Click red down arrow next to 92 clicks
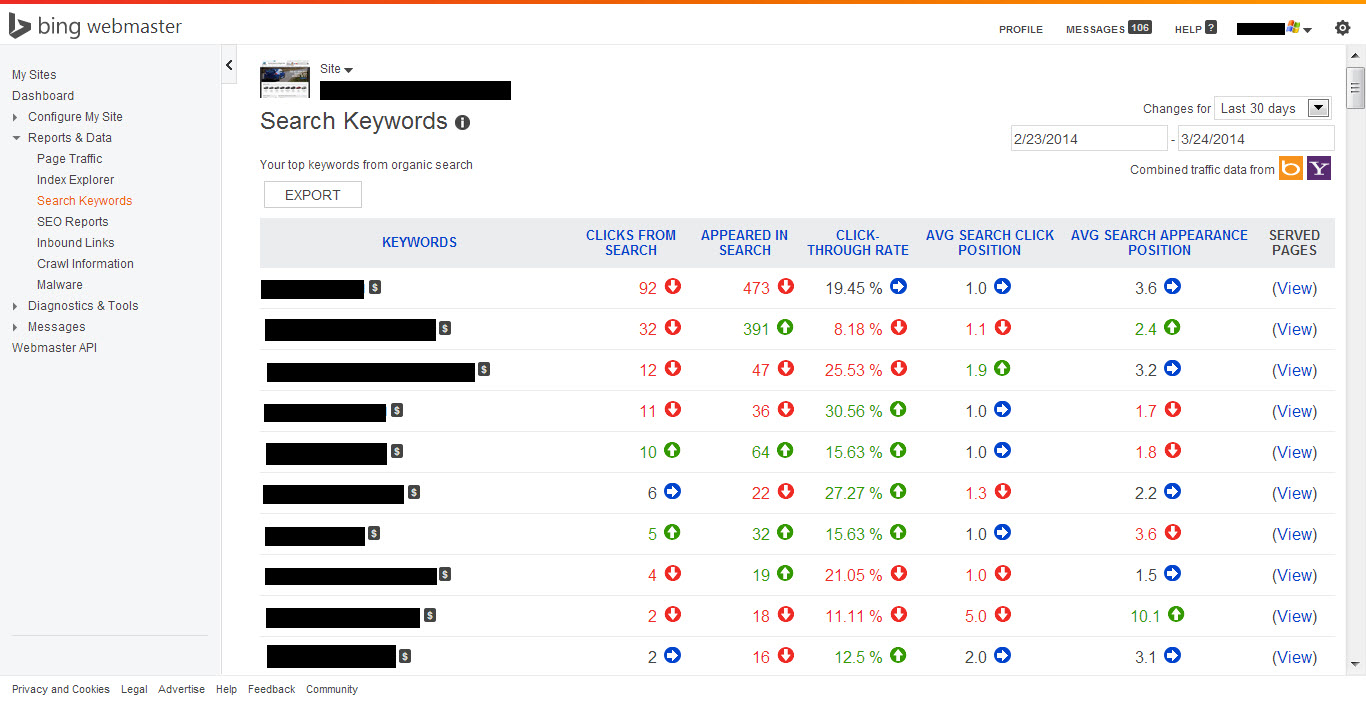1366x707 pixels. pyautogui.click(x=673, y=287)
